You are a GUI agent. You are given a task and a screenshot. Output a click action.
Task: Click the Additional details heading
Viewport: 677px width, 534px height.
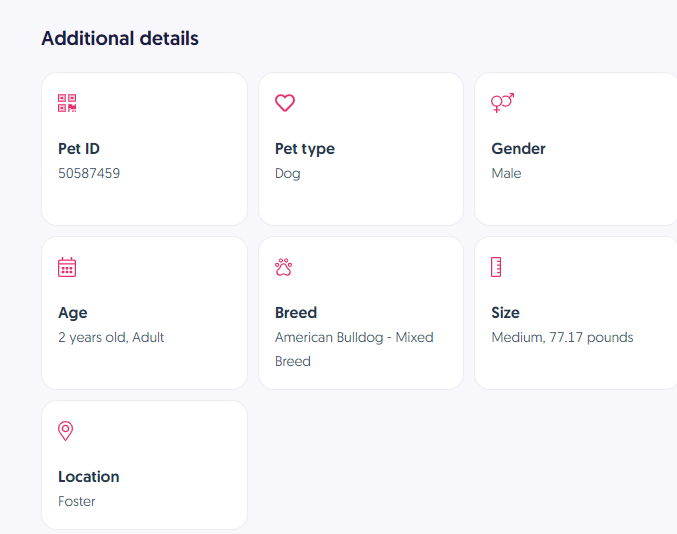pyautogui.click(x=120, y=39)
